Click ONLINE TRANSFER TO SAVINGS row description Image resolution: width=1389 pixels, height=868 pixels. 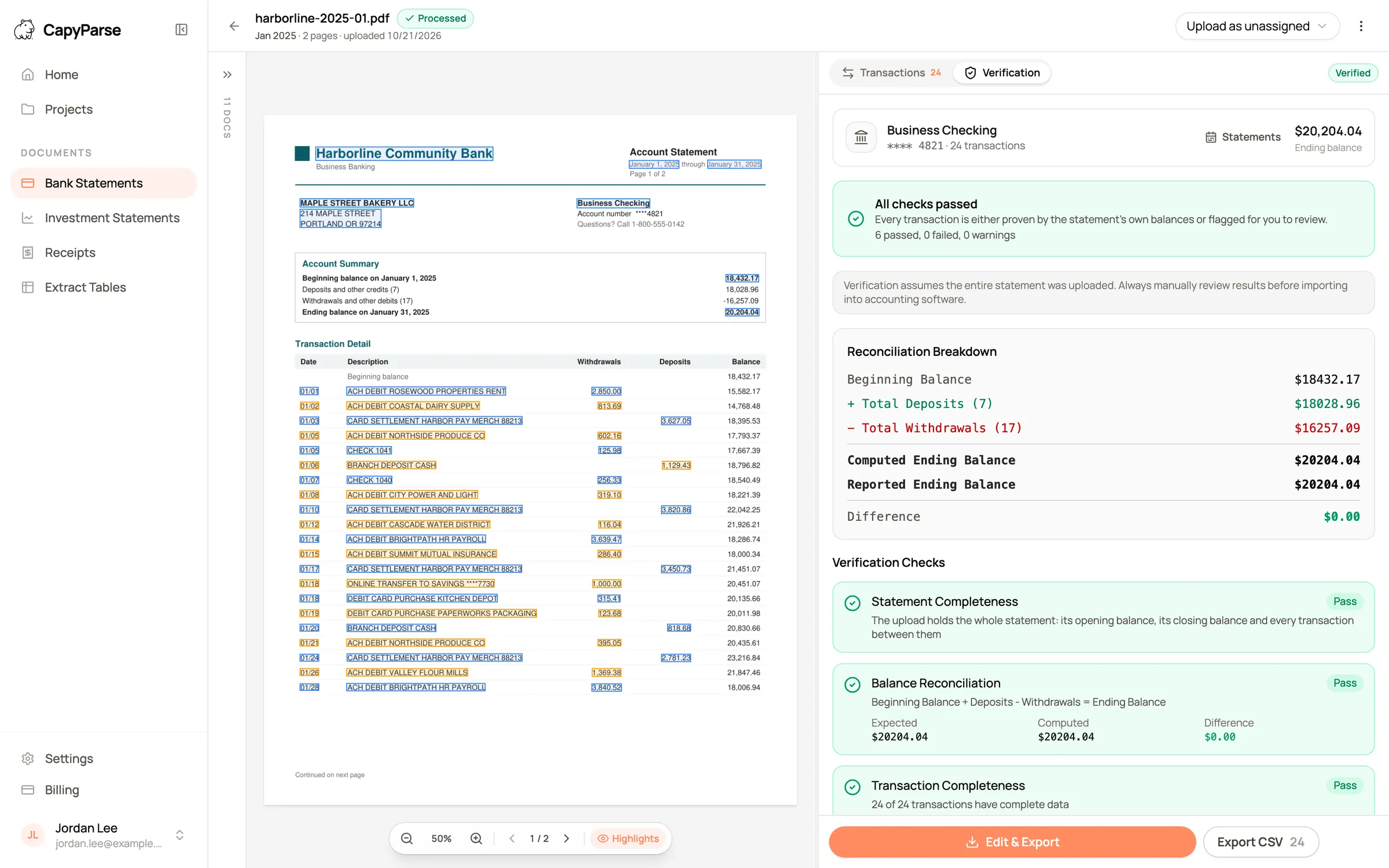[x=421, y=584]
